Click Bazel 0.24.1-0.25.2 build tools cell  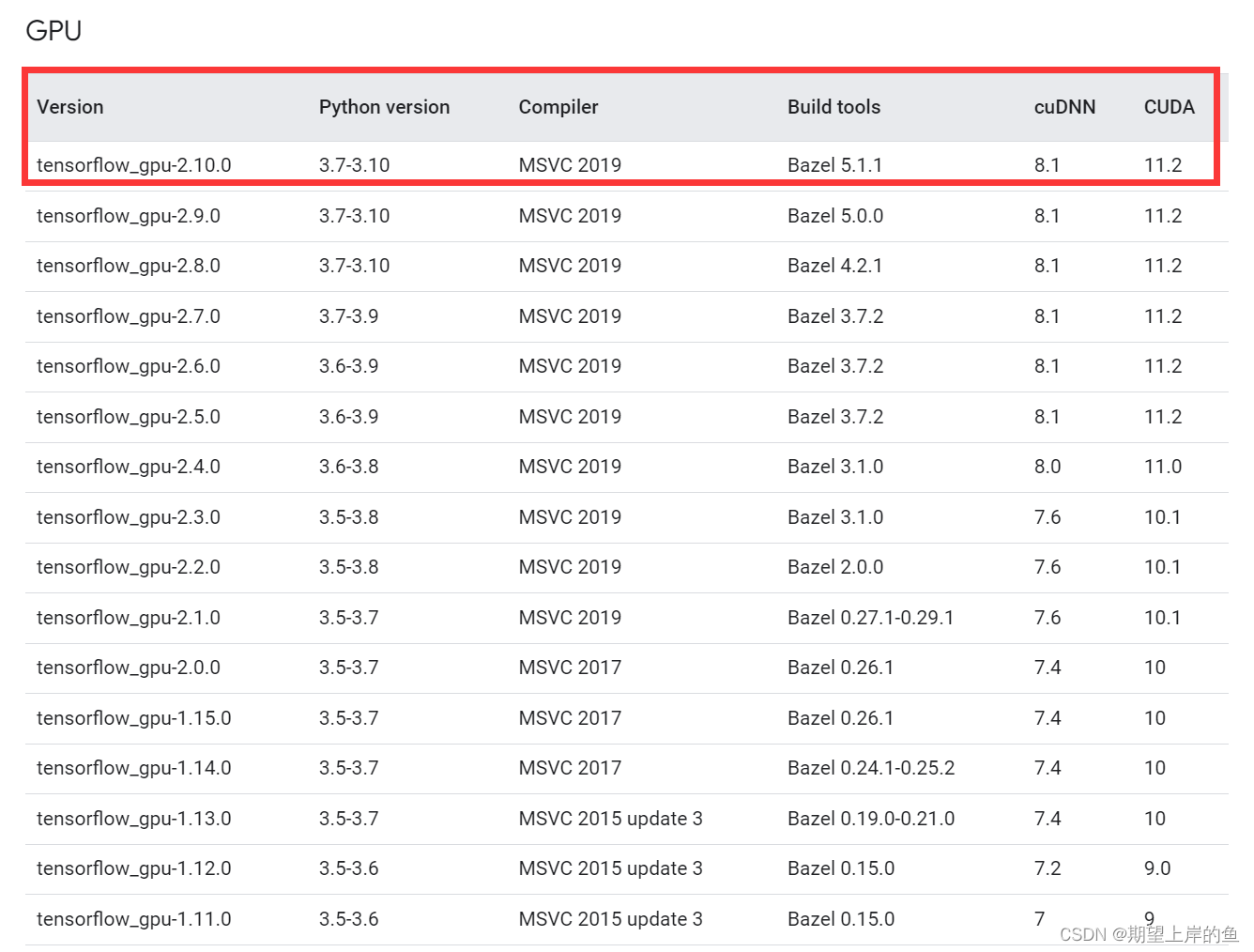871,768
